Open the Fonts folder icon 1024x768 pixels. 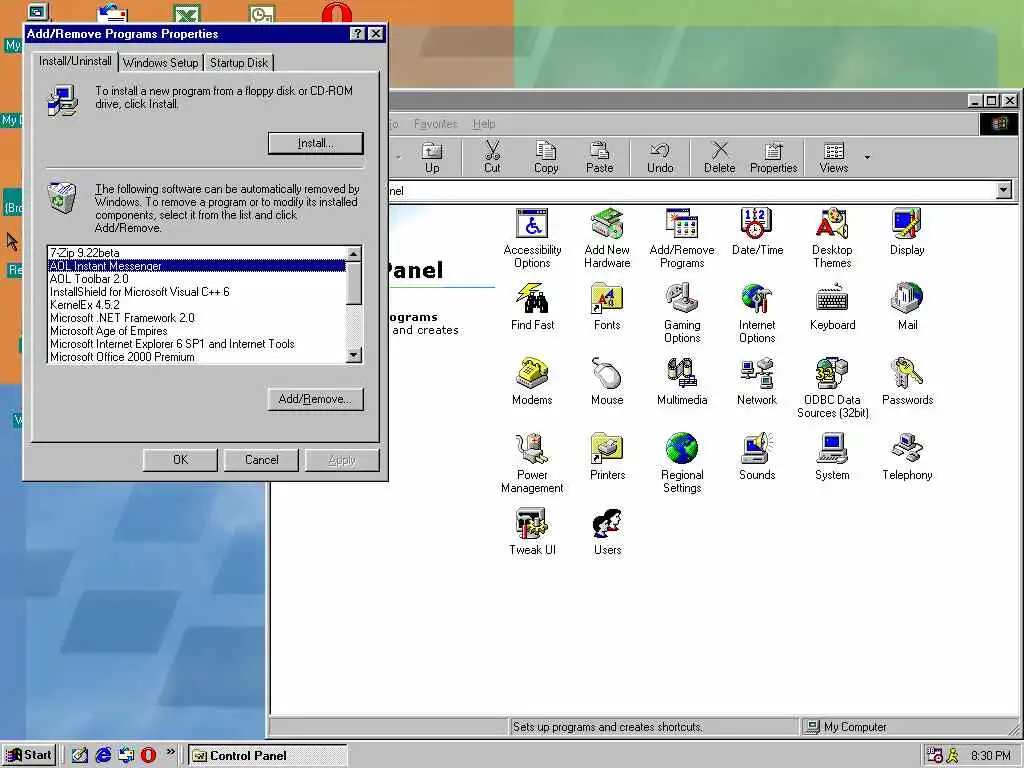click(607, 307)
